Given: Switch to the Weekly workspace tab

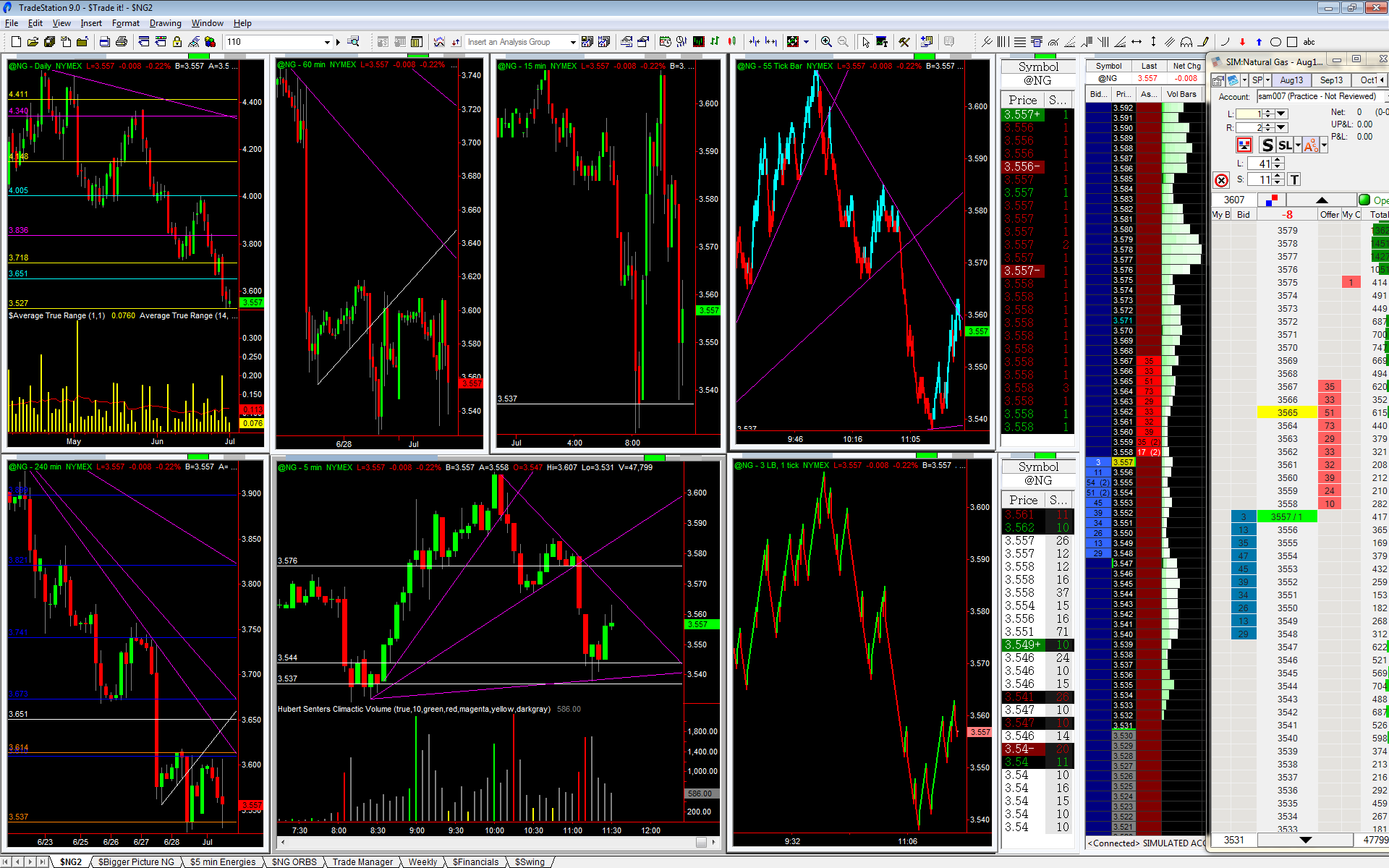Looking at the screenshot, I should pyautogui.click(x=422, y=861).
